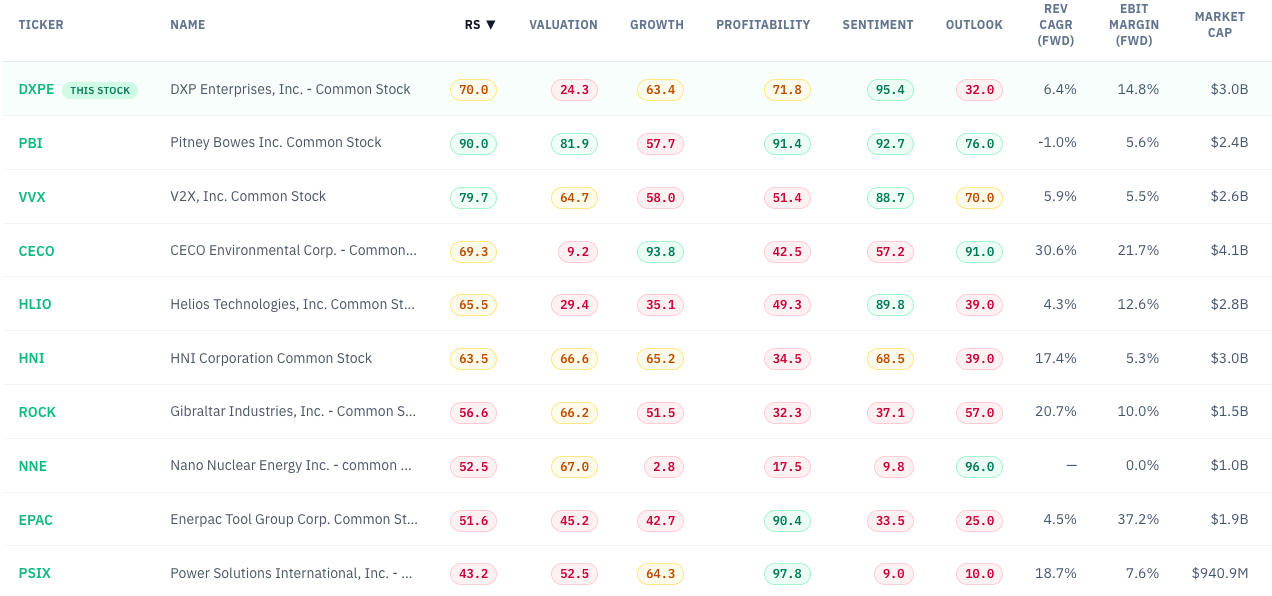Click CECO's growth score badge 93.8

tap(660, 252)
